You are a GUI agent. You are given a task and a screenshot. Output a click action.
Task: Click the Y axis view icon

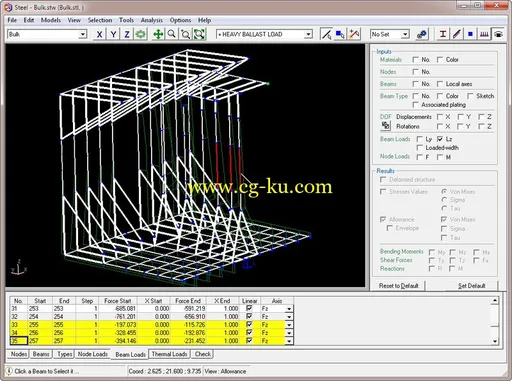113,34
